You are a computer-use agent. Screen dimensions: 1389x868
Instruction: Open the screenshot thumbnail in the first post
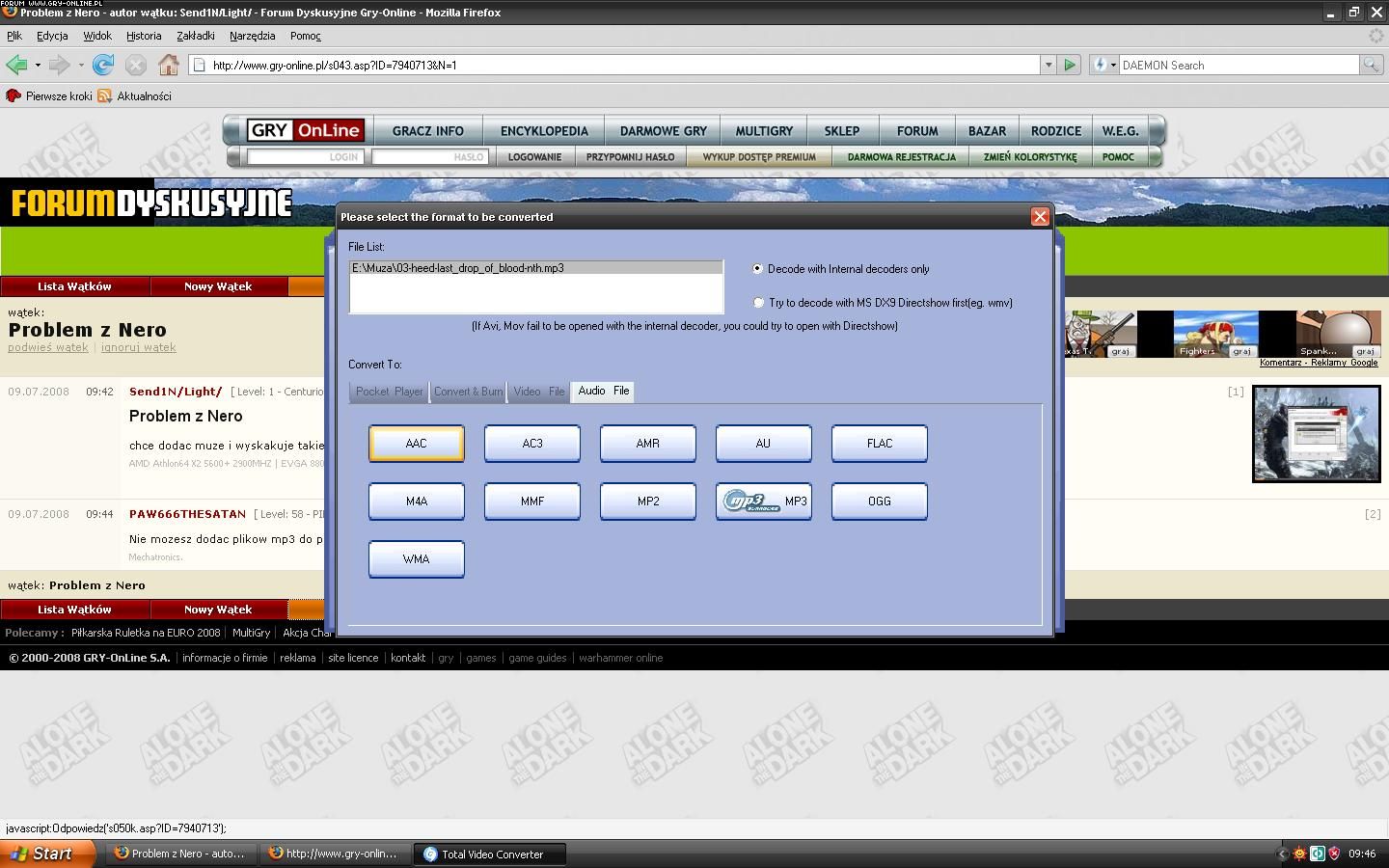tap(1315, 434)
